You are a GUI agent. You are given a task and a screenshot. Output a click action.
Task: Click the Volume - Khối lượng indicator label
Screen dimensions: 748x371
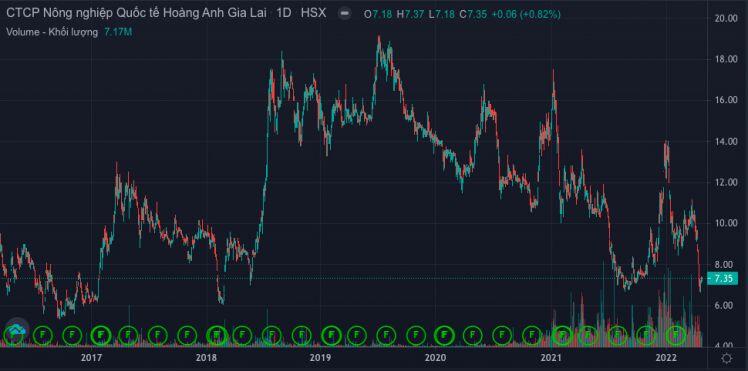[52, 32]
